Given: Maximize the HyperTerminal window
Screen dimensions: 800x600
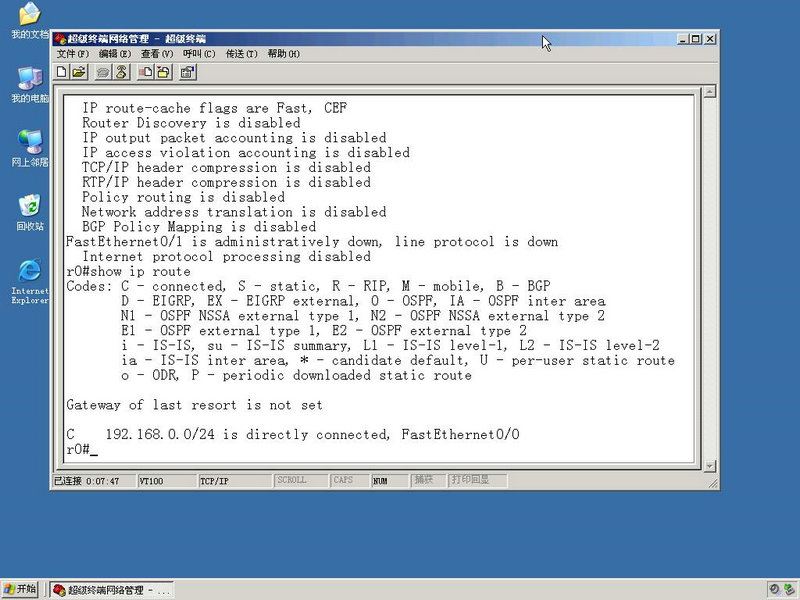Looking at the screenshot, I should point(695,39).
